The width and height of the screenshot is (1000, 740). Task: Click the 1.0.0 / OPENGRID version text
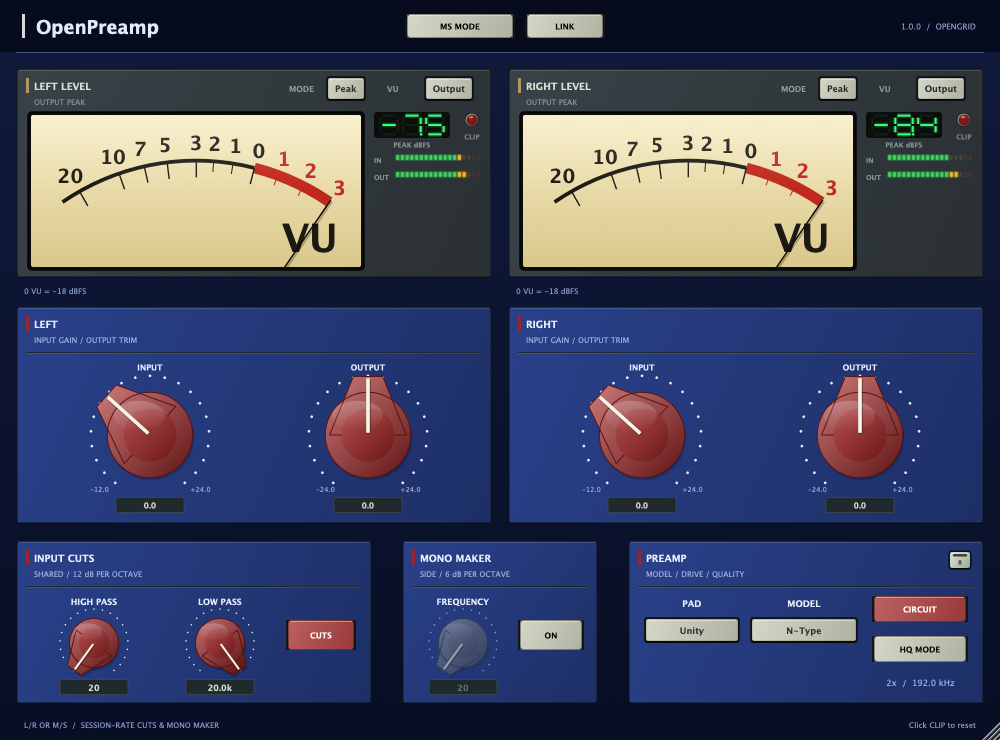[938, 27]
